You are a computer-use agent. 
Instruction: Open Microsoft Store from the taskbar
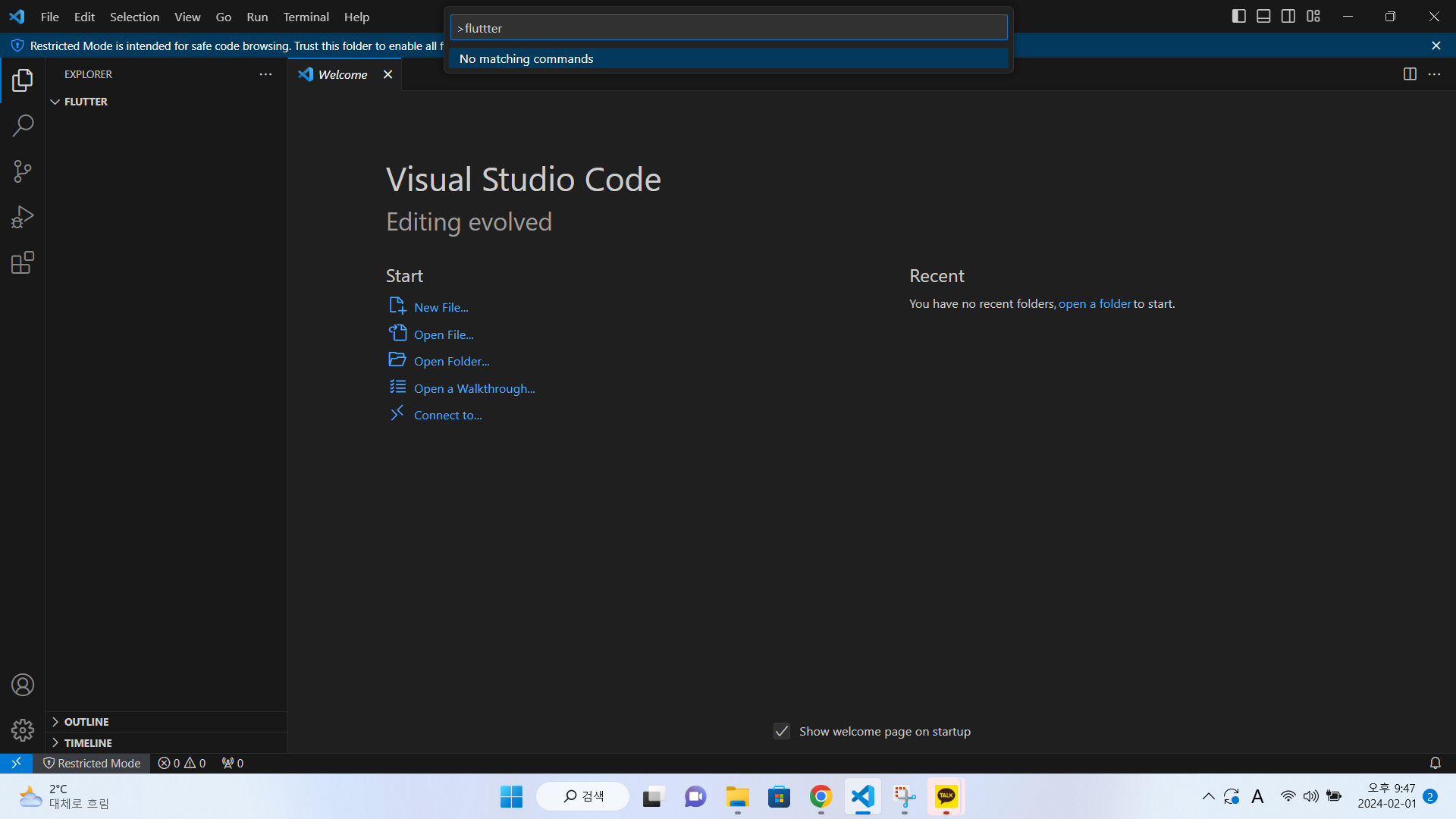779,796
